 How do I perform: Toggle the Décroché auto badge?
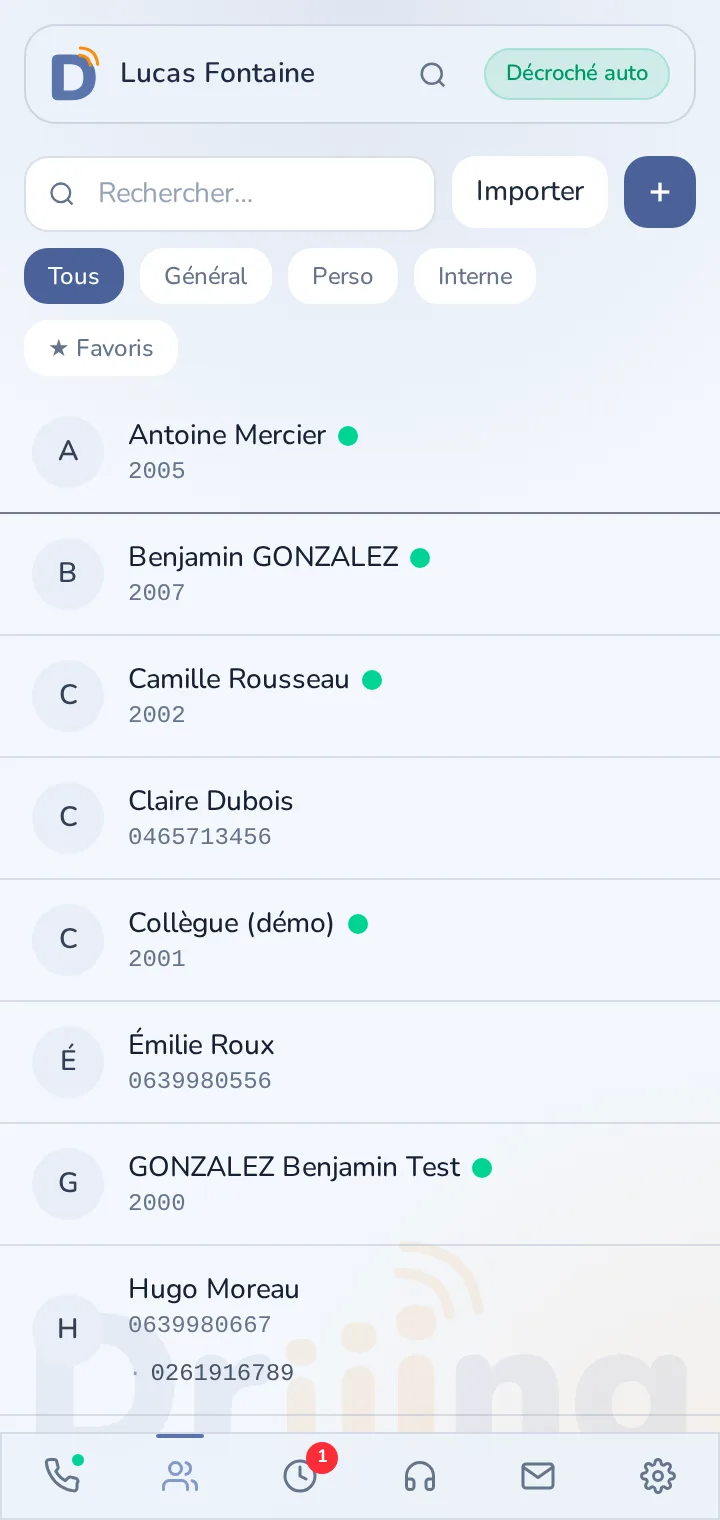click(577, 74)
